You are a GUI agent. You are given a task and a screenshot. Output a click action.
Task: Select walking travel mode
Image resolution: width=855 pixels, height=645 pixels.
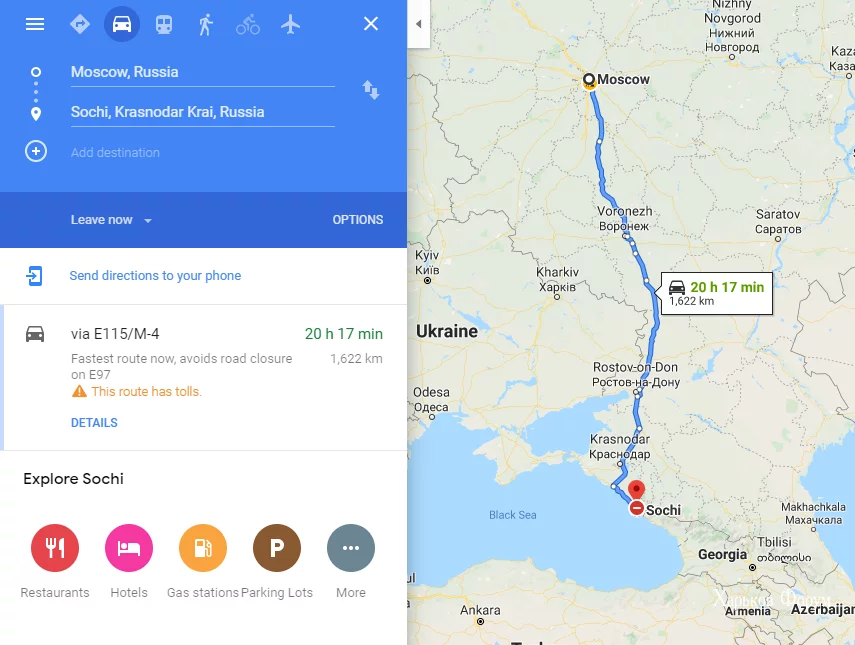click(206, 24)
